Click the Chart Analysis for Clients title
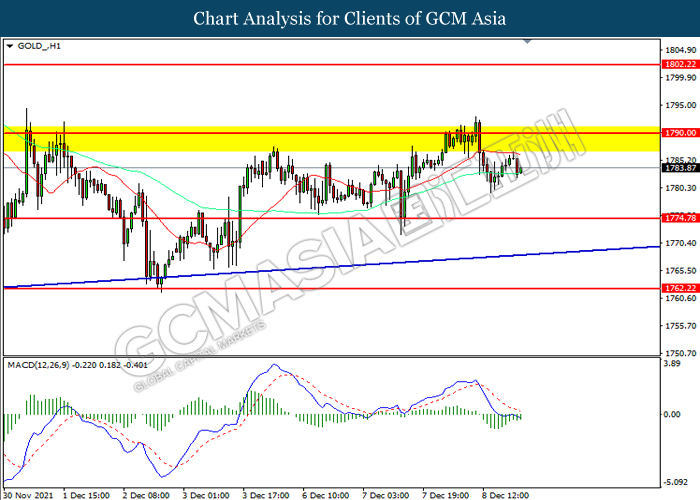Image resolution: width=700 pixels, height=500 pixels. click(350, 19)
